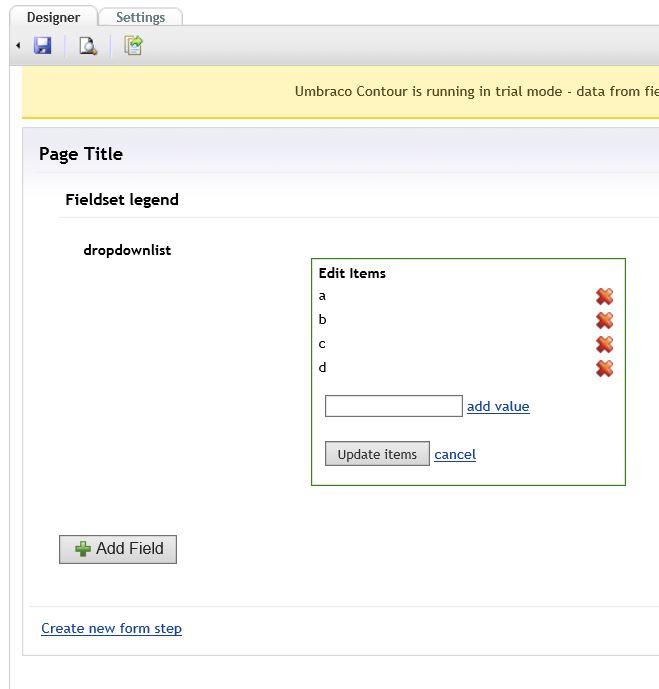Viewport: 659px width, 689px height.
Task: Click the new item value text box
Action: (x=393, y=406)
